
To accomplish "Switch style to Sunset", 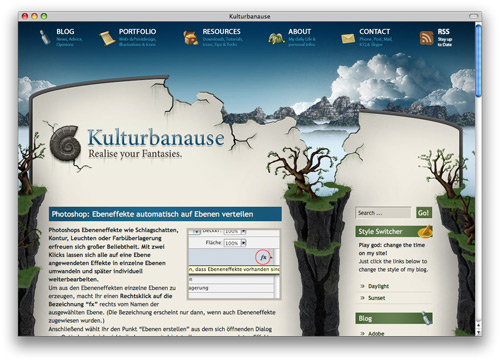I will (377, 298).
